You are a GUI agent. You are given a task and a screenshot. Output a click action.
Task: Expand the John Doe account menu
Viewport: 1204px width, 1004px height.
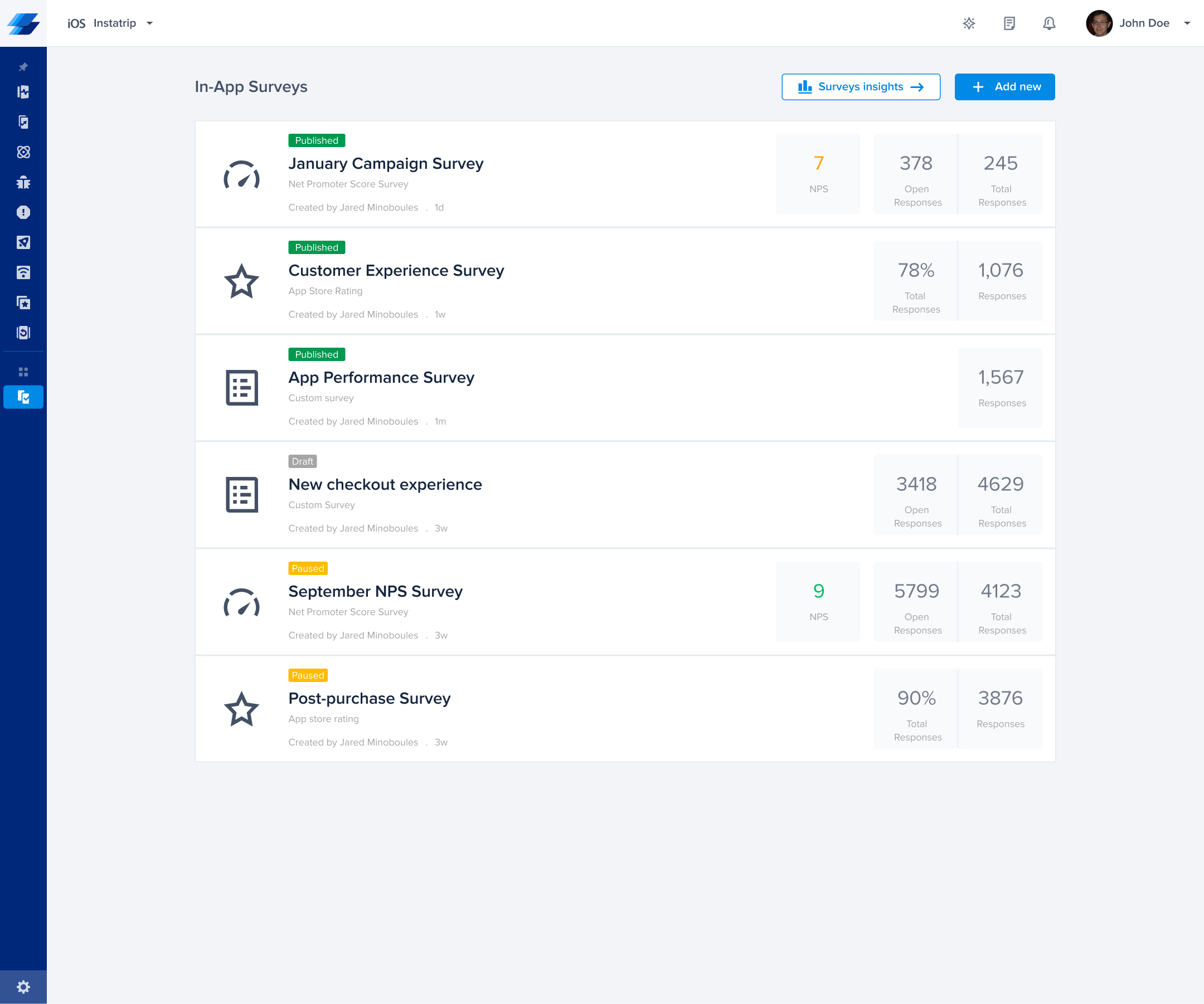[x=1187, y=23]
